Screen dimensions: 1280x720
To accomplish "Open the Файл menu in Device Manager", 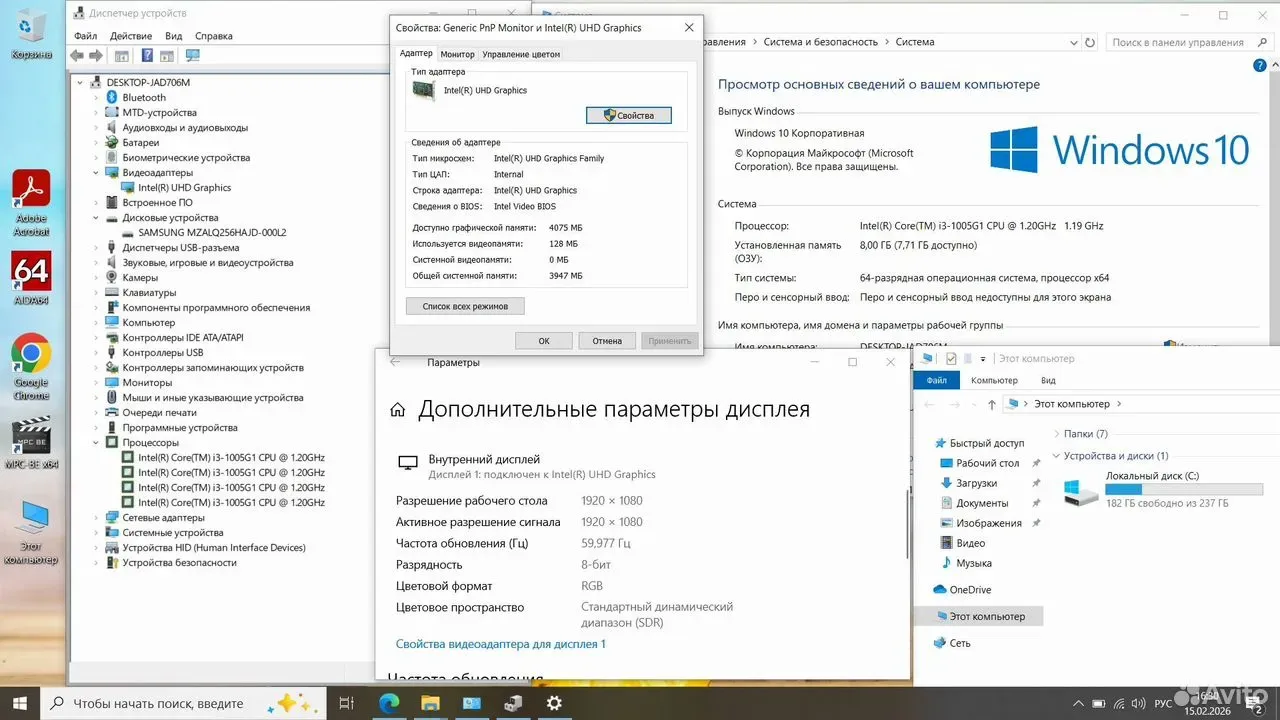I will coord(84,35).
